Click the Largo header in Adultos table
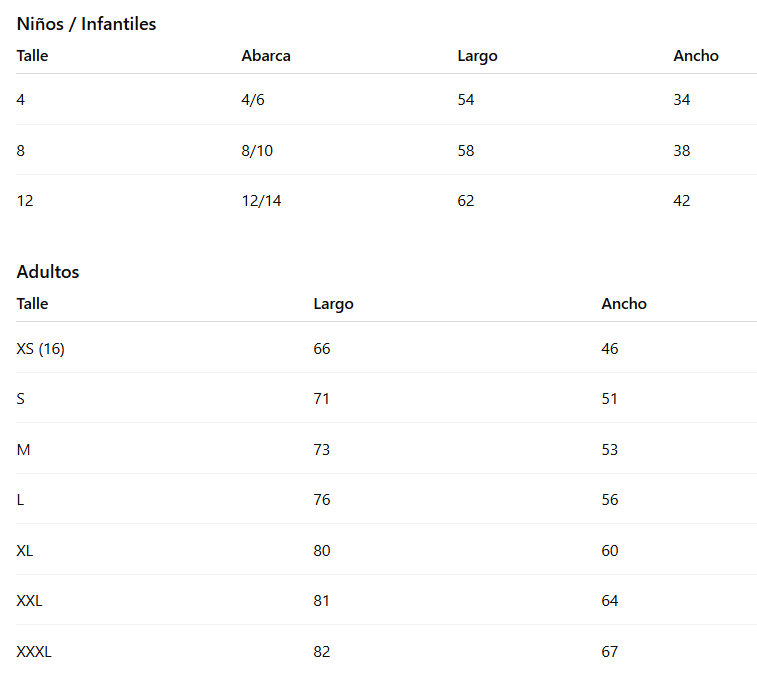 pos(333,304)
